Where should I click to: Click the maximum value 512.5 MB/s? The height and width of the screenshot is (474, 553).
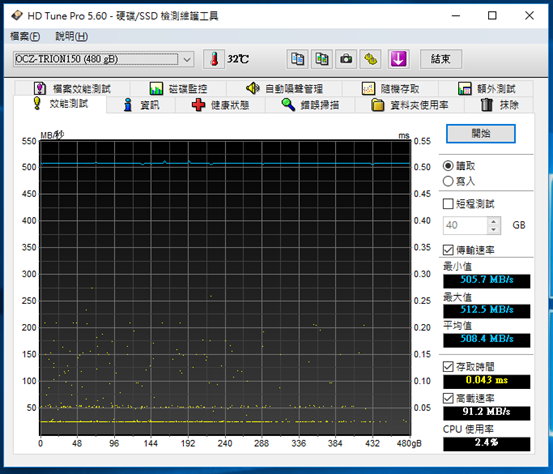click(487, 311)
